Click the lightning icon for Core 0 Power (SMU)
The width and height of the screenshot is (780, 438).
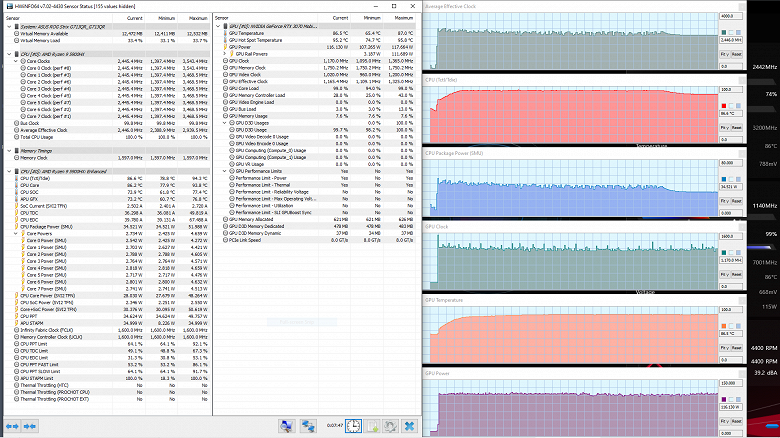[x=23, y=240]
